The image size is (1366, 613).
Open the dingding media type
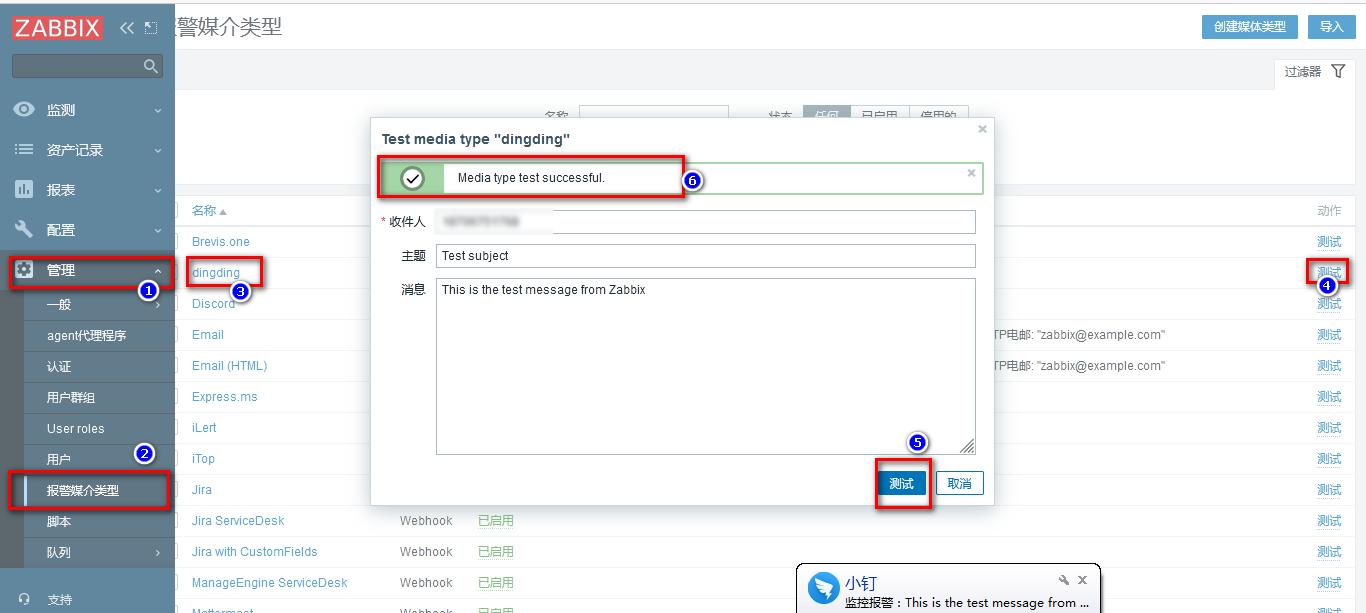216,272
